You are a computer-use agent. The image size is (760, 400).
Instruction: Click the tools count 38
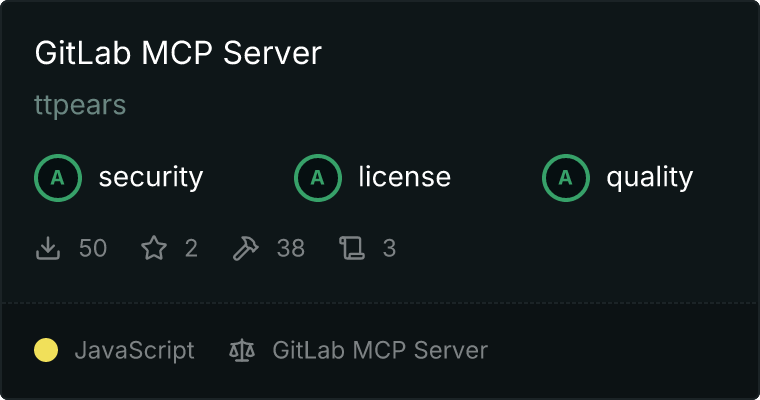pyautogui.click(x=291, y=248)
